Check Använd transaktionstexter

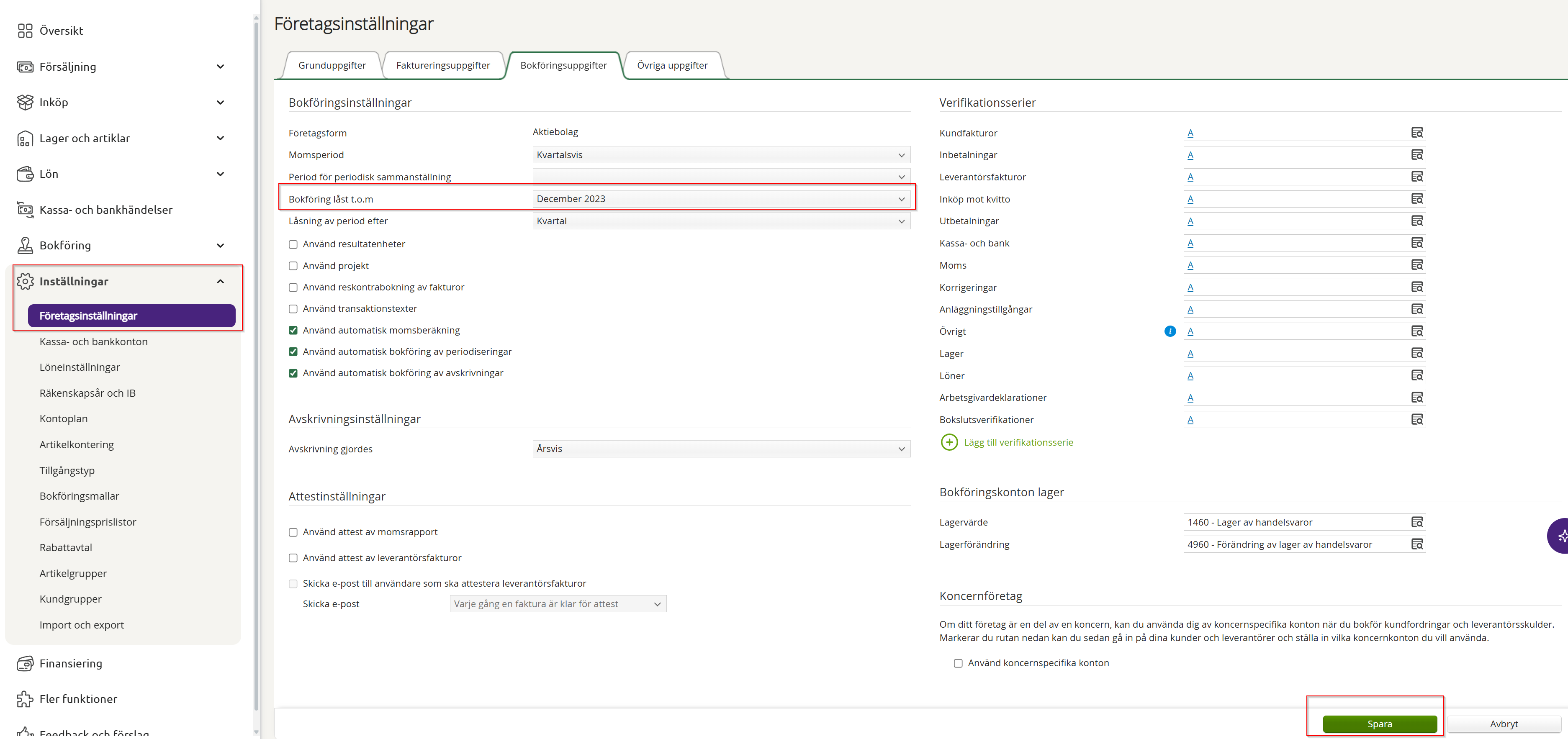pos(293,309)
